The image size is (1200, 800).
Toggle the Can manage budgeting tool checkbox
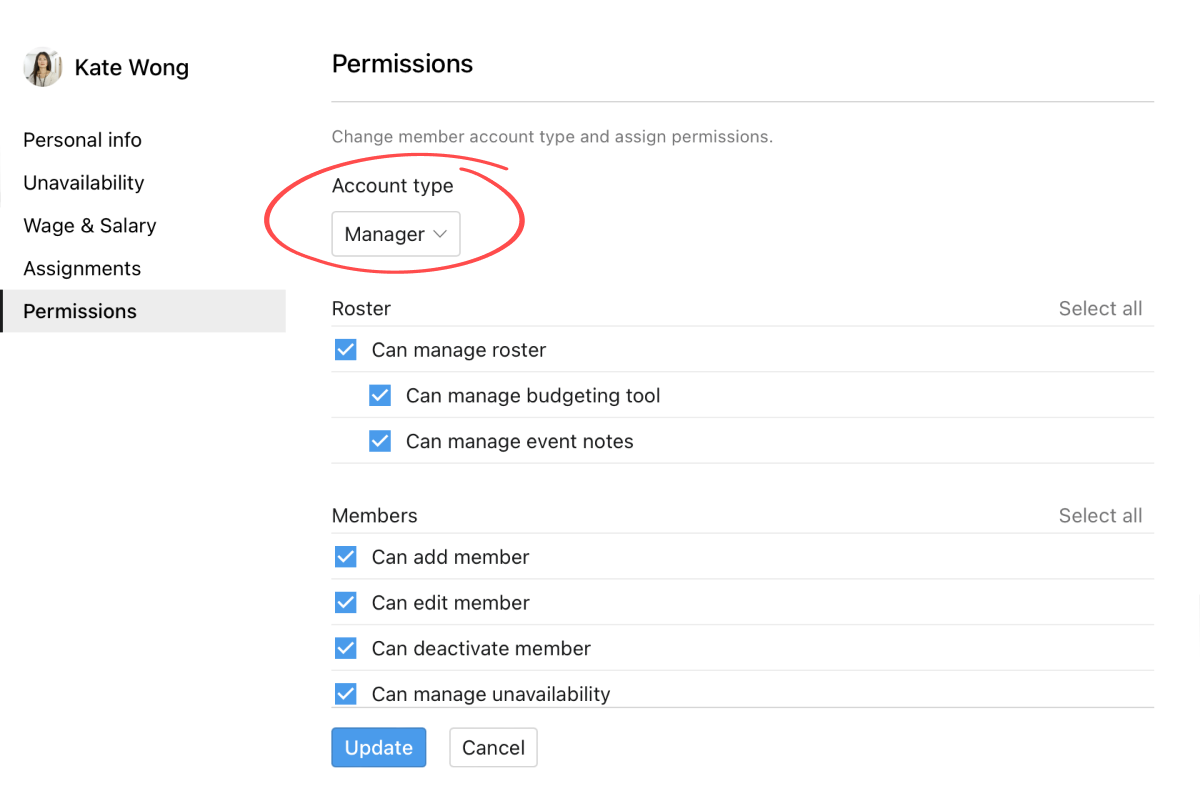(x=380, y=395)
